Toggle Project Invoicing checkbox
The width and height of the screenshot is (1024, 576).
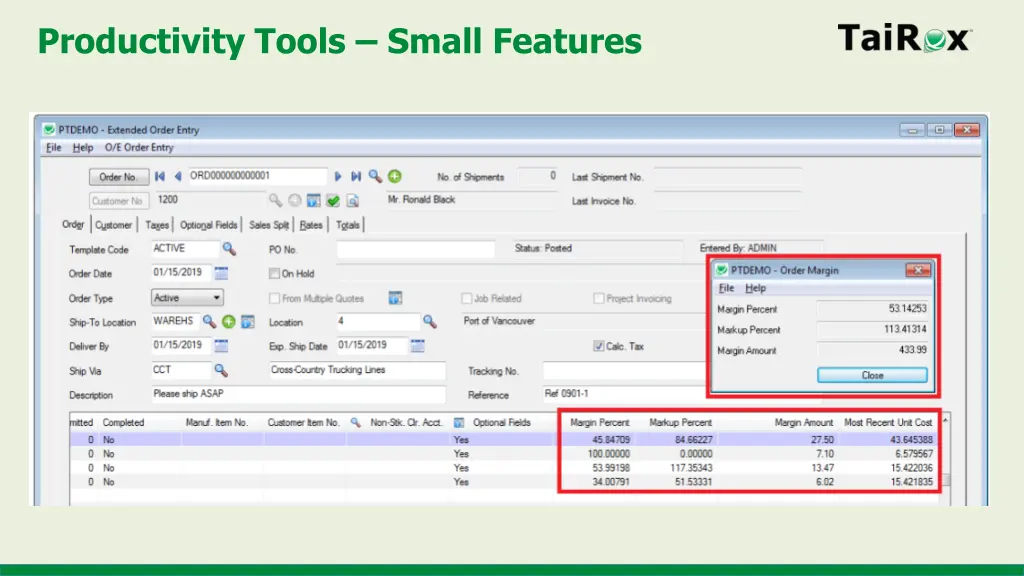(x=598, y=298)
